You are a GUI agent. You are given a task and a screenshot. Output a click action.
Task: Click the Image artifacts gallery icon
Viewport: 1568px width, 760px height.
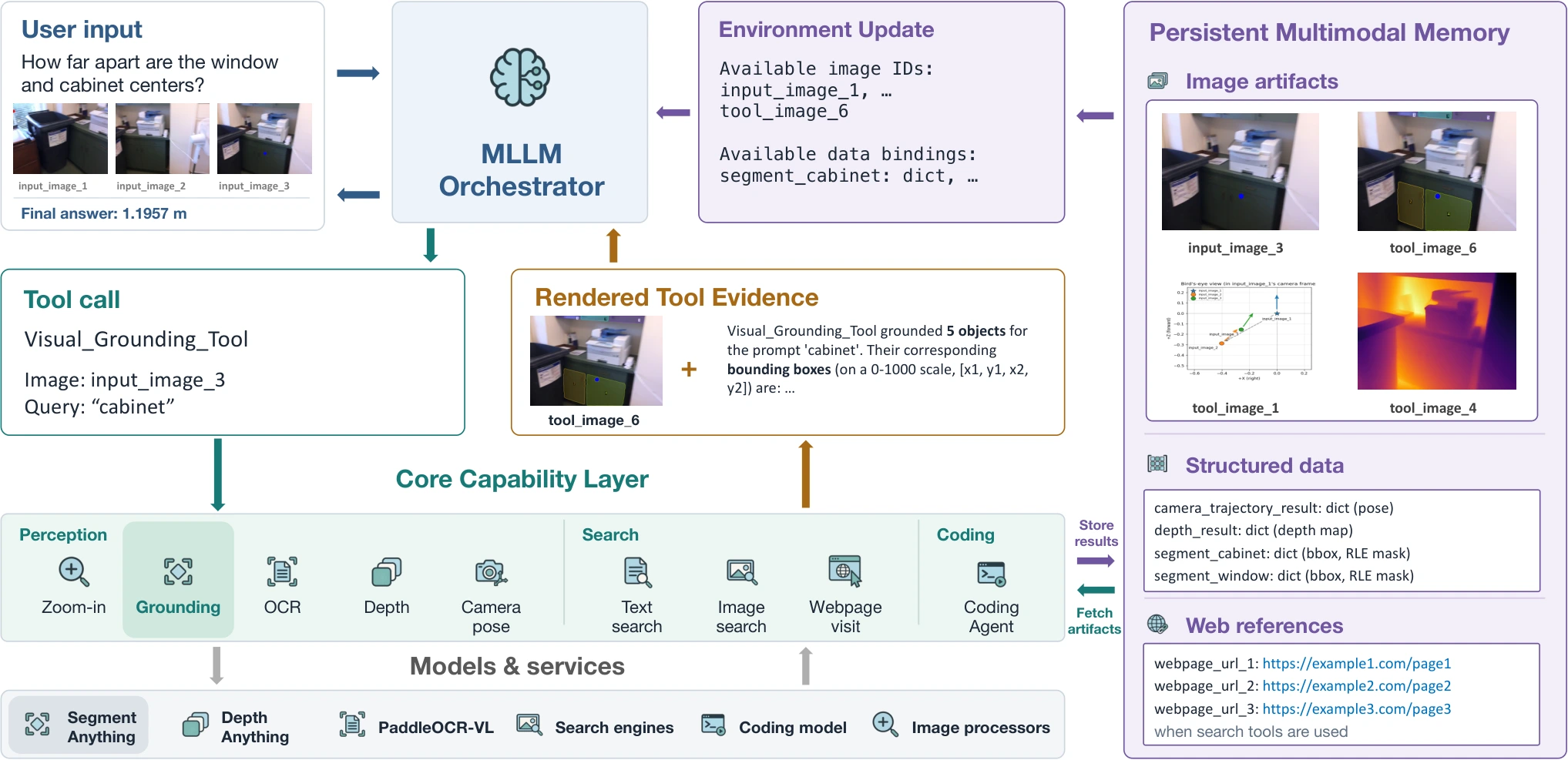coord(1157,80)
